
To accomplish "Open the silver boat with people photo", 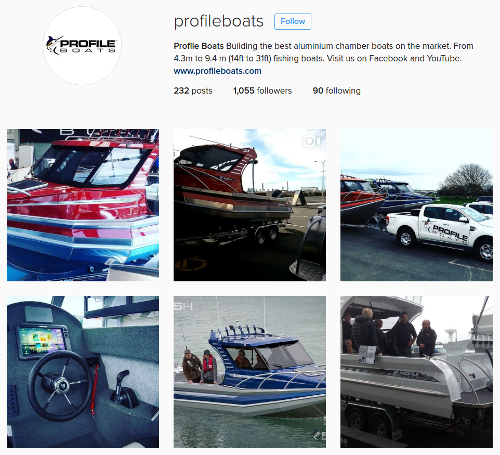I will pos(416,372).
